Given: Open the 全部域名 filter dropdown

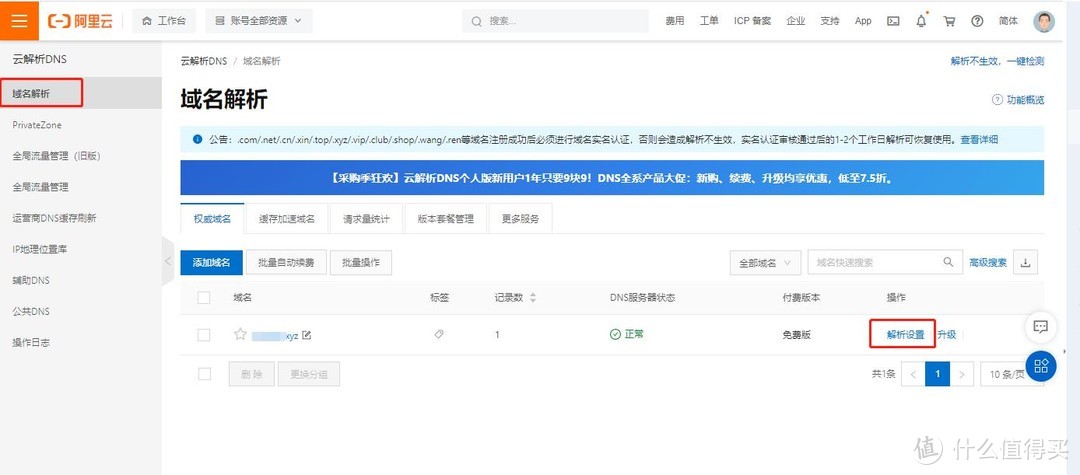Looking at the screenshot, I should coord(765,263).
